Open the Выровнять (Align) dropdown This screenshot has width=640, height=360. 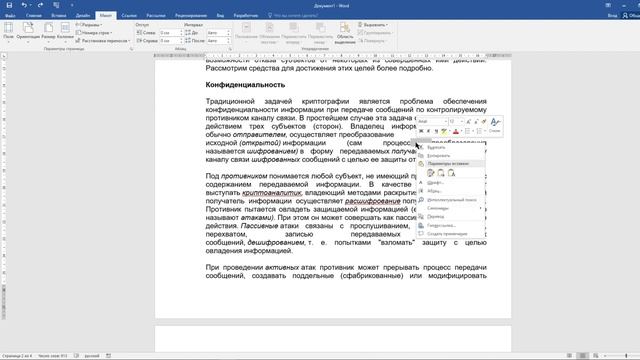click(373, 24)
